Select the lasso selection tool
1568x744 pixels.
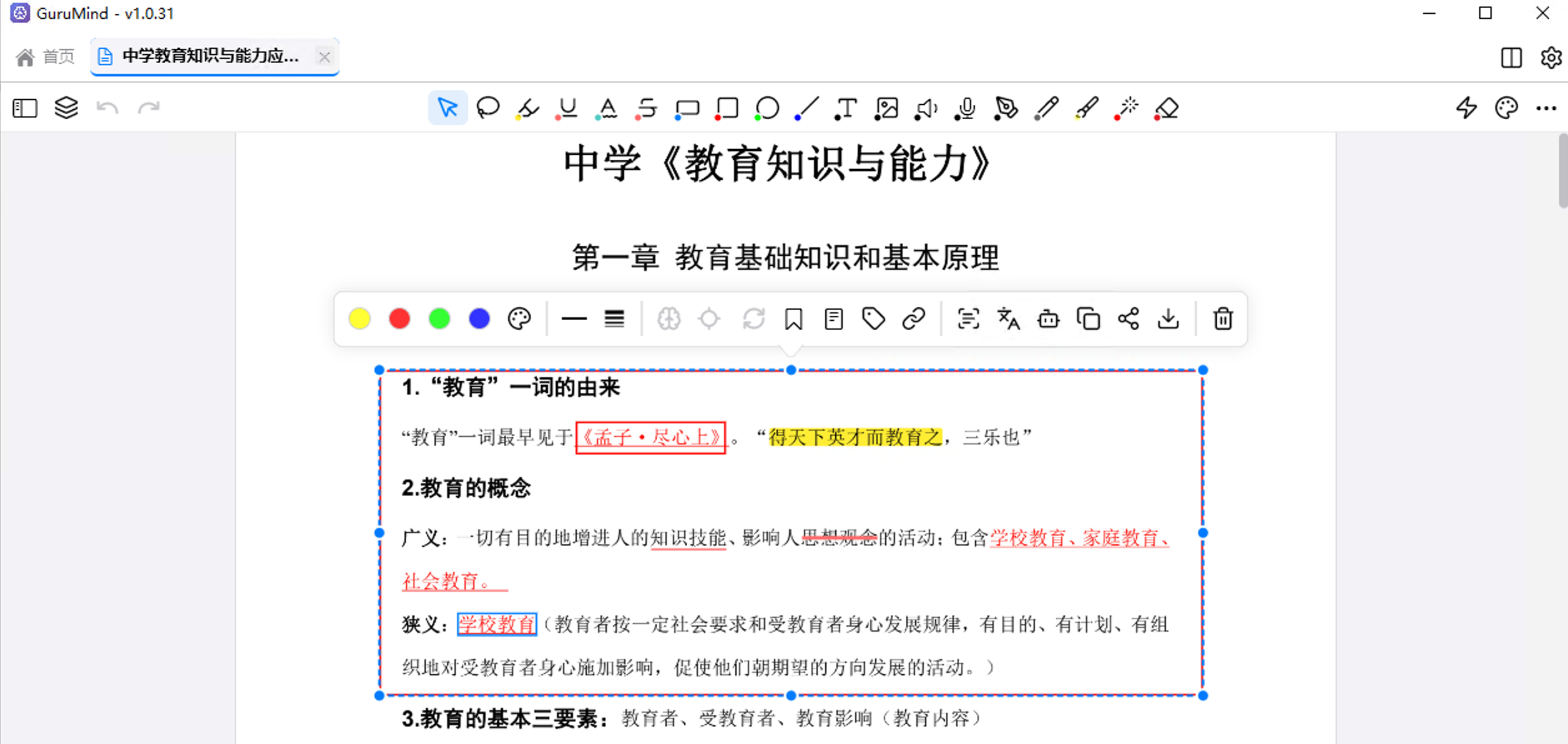point(488,108)
